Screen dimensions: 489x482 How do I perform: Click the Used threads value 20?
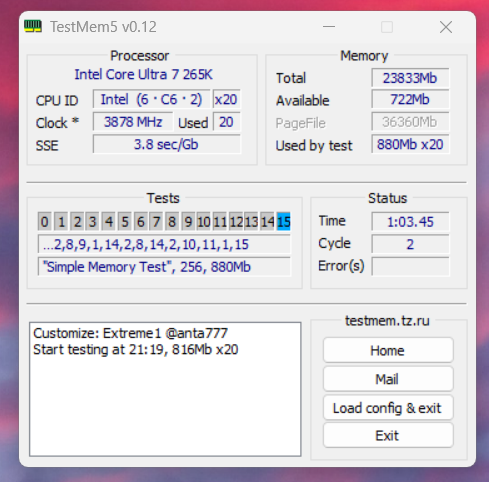(x=226, y=122)
